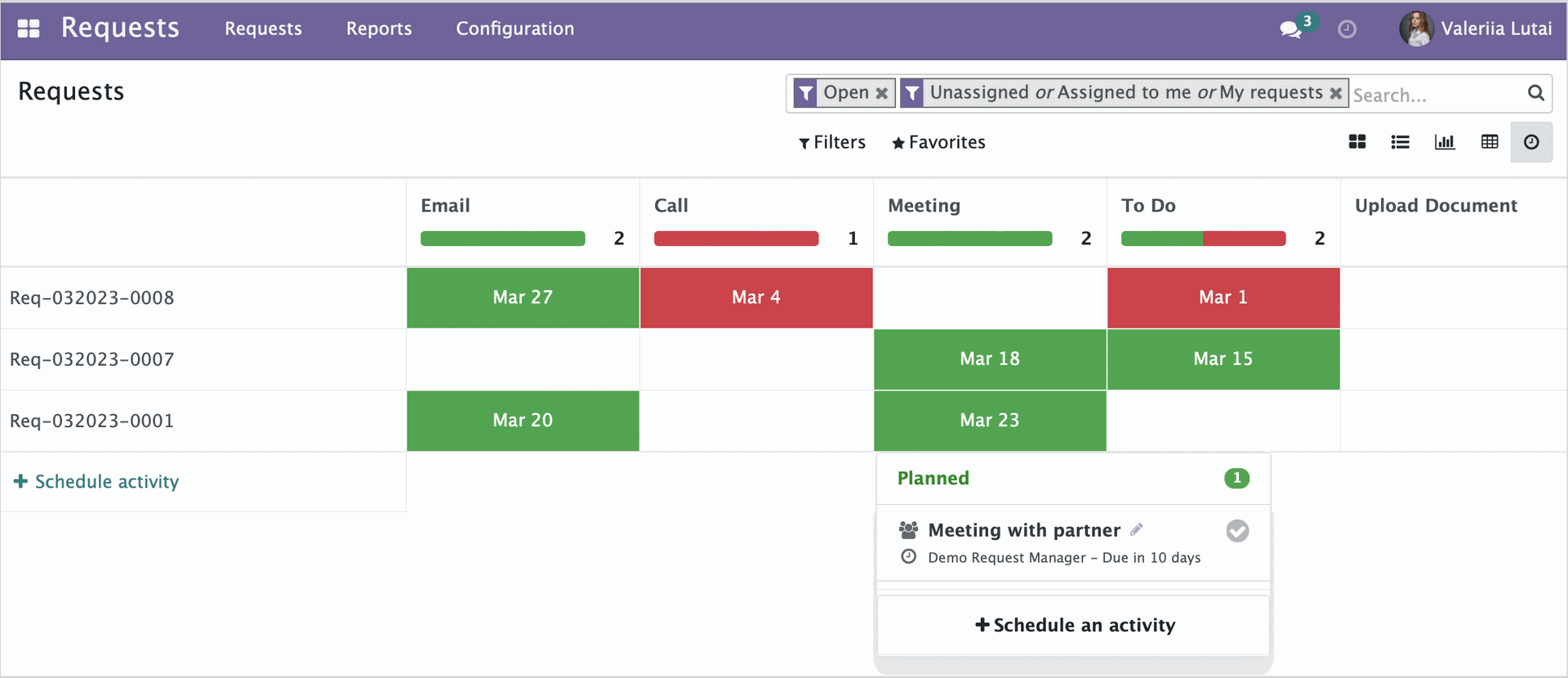The width and height of the screenshot is (1568, 678).
Task: Switch to list view
Action: [1401, 142]
